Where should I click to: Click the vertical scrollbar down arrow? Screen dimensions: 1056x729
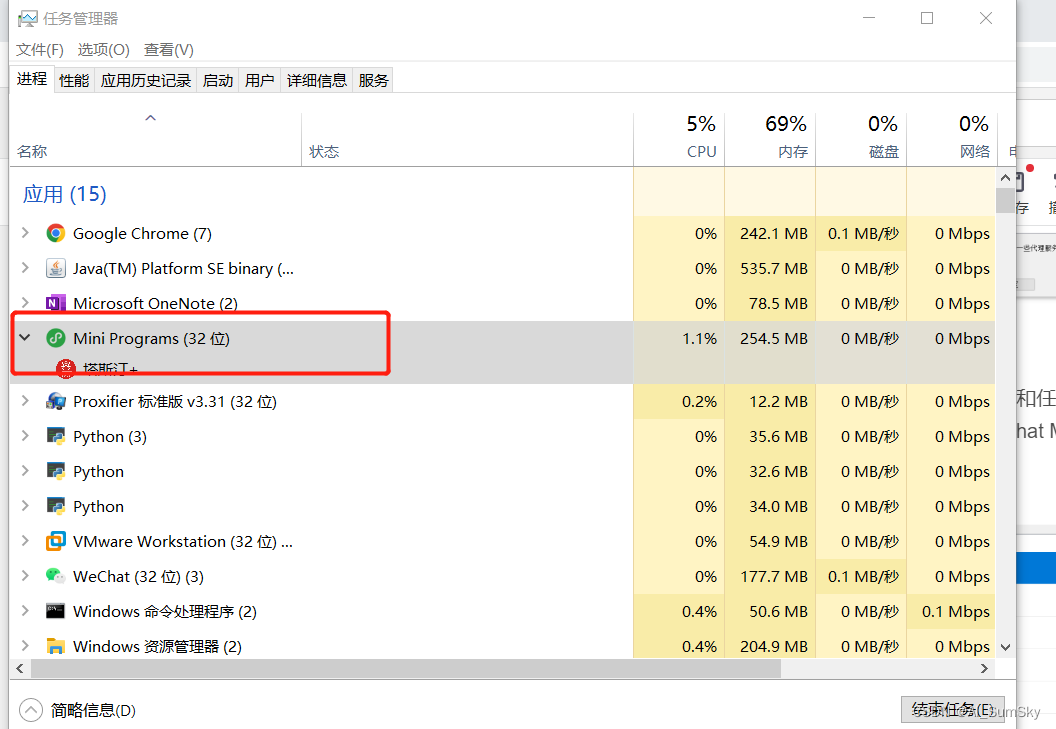1005,647
